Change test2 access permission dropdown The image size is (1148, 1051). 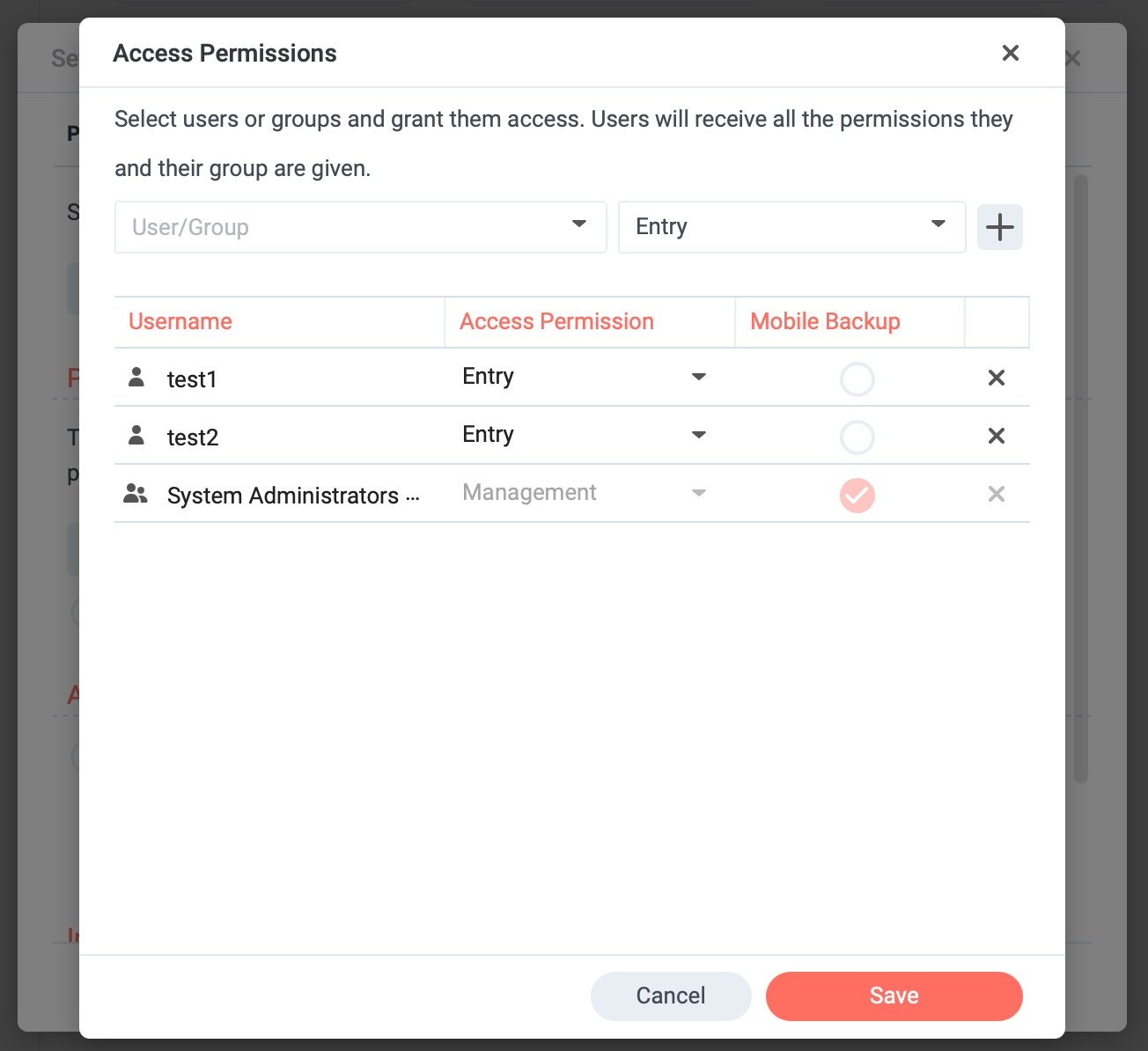(x=585, y=435)
